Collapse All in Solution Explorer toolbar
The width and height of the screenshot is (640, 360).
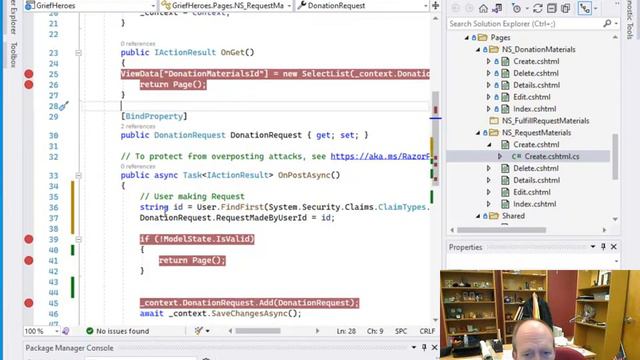(x=552, y=8)
